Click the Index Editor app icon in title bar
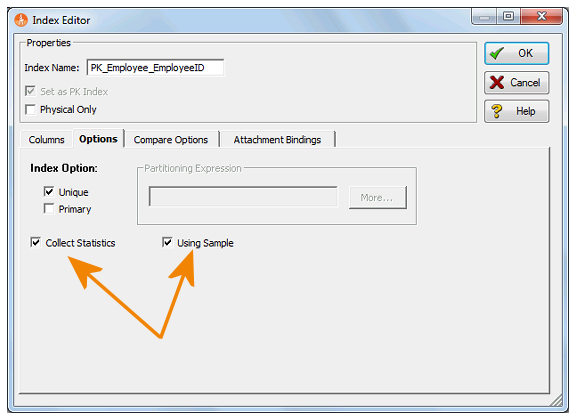576x414 pixels. point(21,20)
